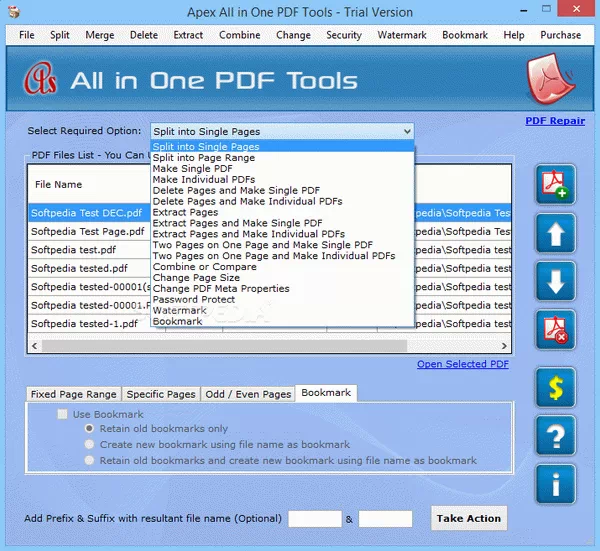
Task: Choose 'Extract Pages and Make Individual PDFs'
Action: pyautogui.click(x=283, y=234)
